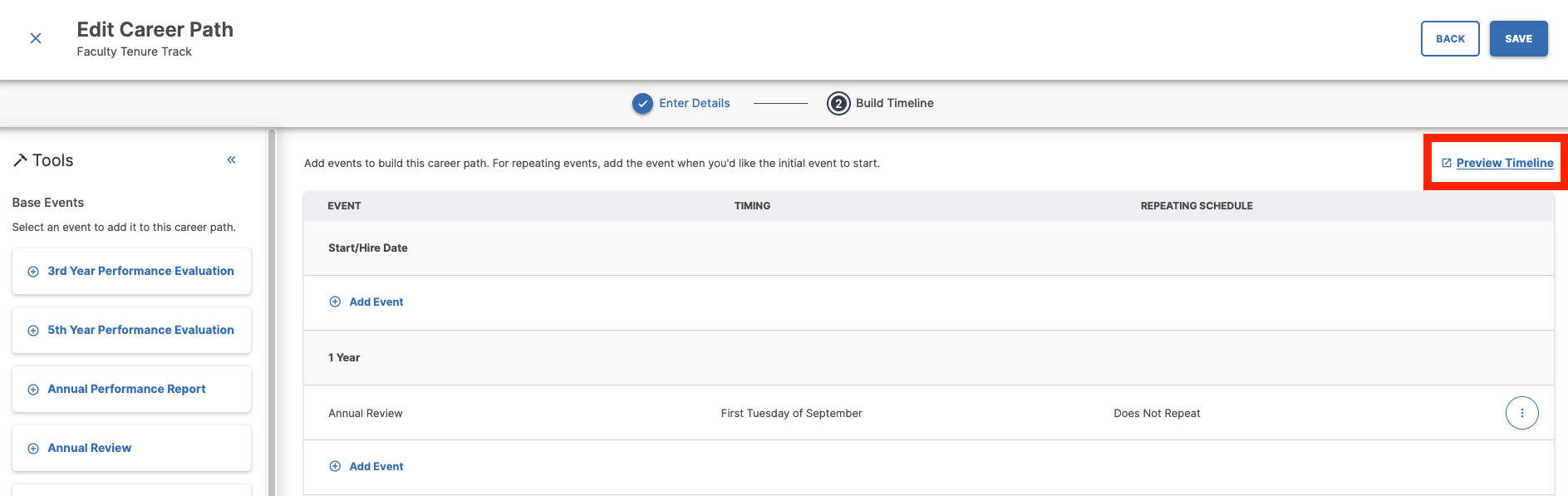
Task: Click the TIMING column header
Action: pyautogui.click(x=752, y=206)
